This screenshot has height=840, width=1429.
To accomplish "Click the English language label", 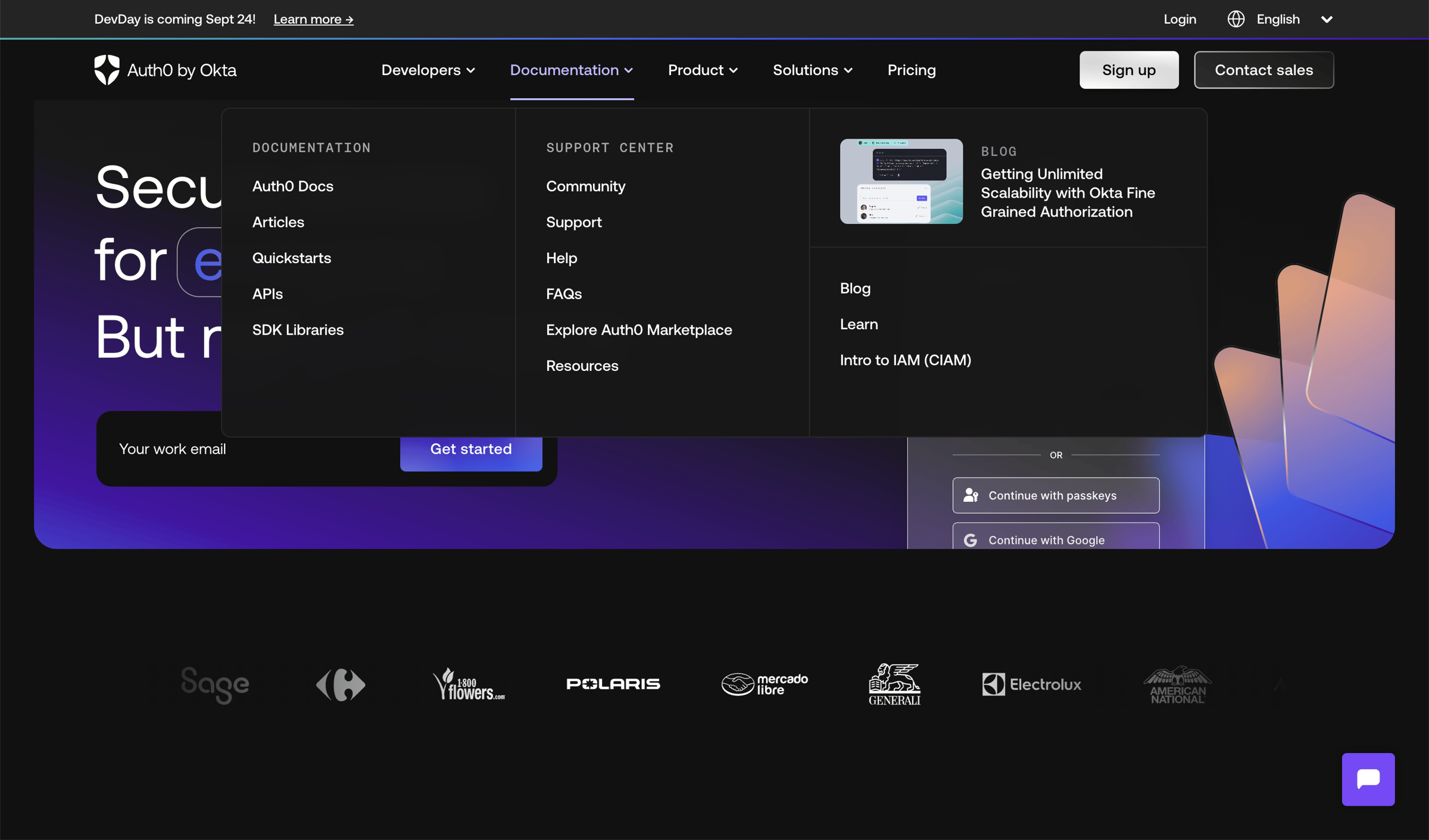I will click(1278, 19).
